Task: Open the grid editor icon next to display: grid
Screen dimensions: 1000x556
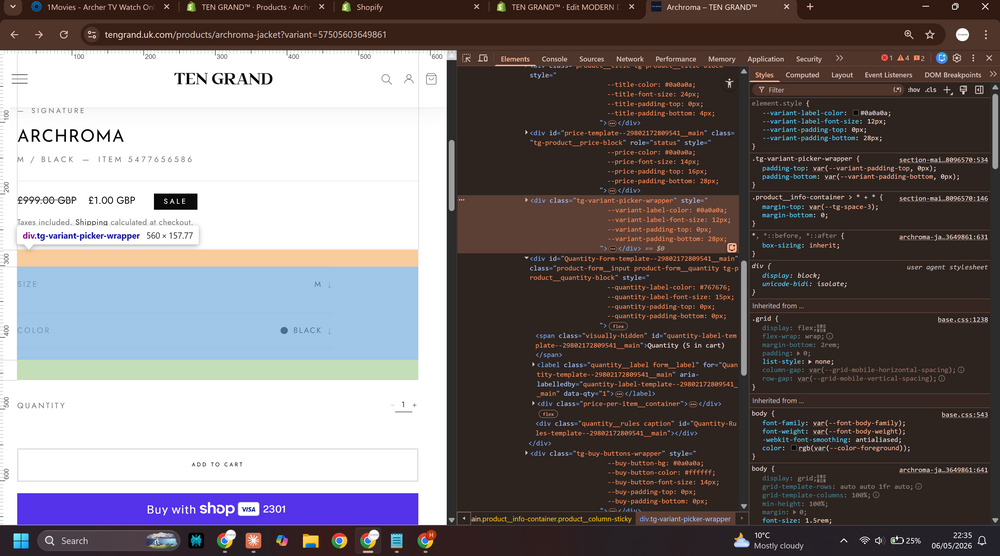Action: point(821,478)
